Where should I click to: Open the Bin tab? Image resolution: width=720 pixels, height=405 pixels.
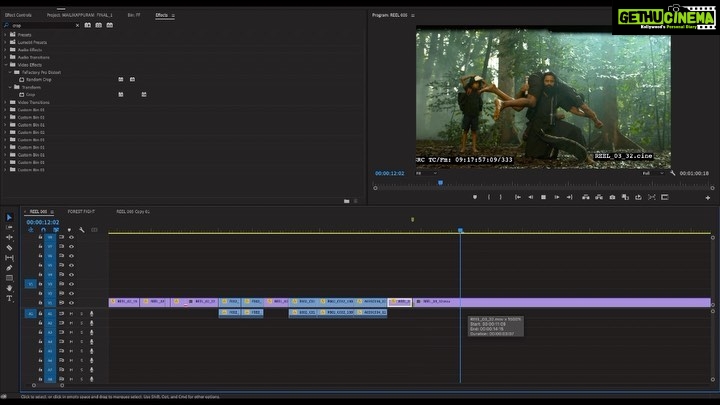(x=134, y=15)
